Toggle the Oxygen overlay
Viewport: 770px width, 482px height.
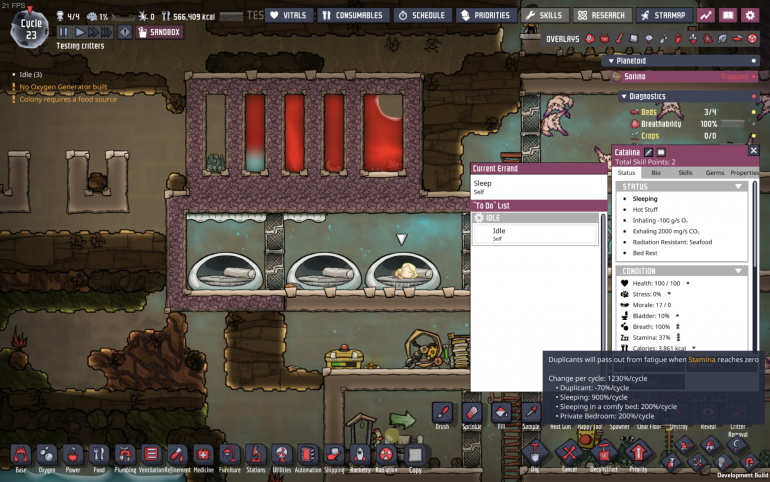point(590,38)
